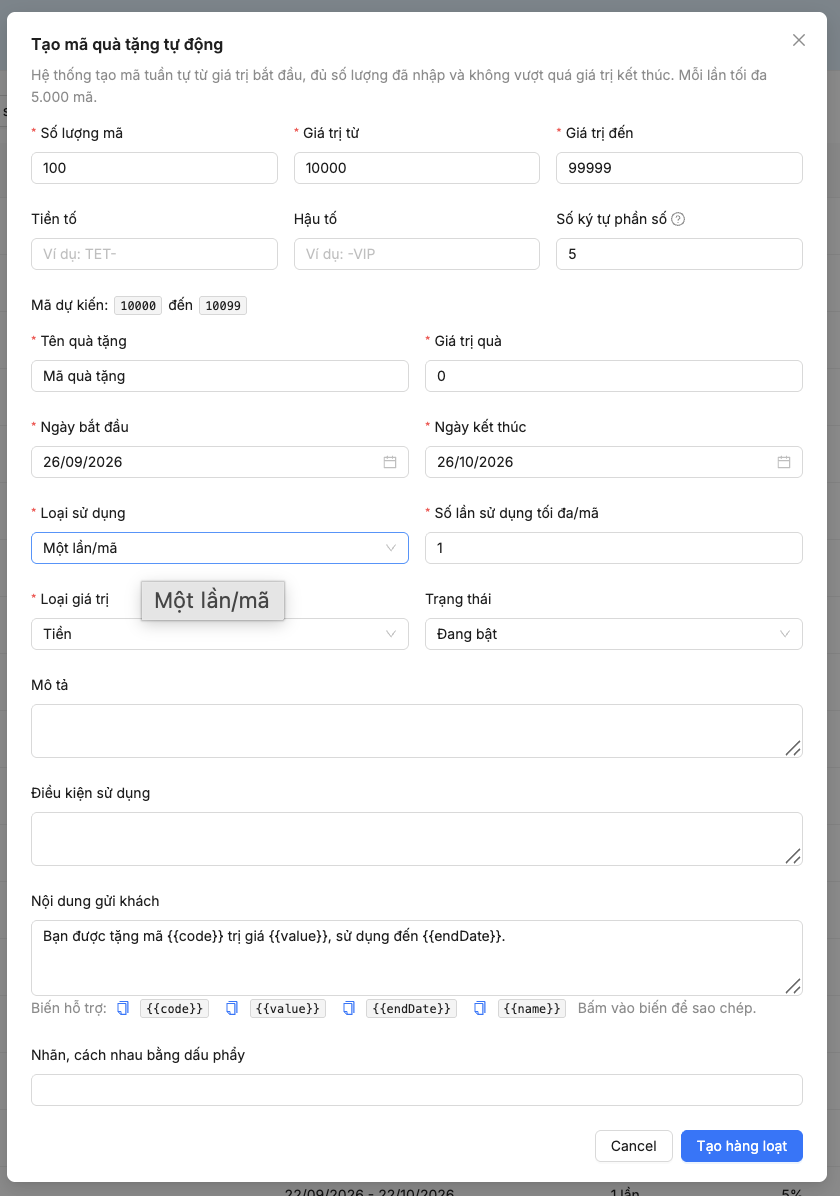
Task: Expand the Loại sử dụng dropdown
Action: [x=220, y=548]
